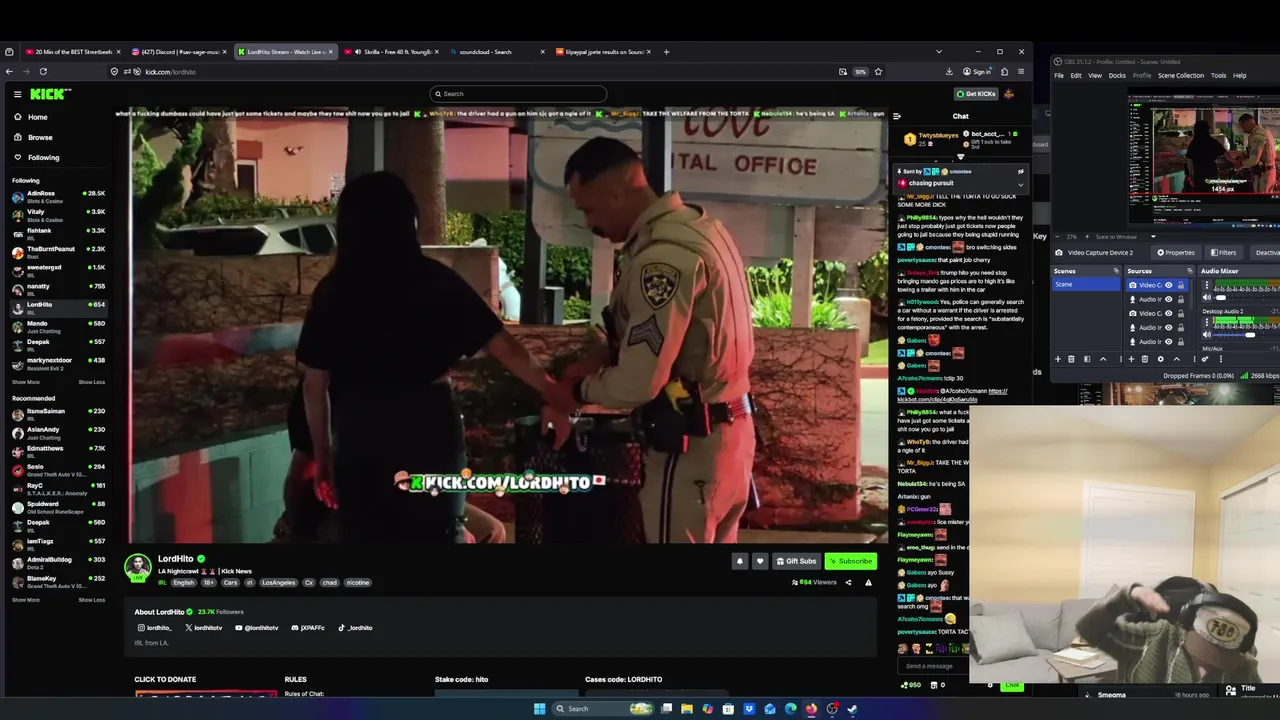Viewport: 1280px width, 720px height.
Task: Open lordhitotv X profile link
Action: [203, 628]
